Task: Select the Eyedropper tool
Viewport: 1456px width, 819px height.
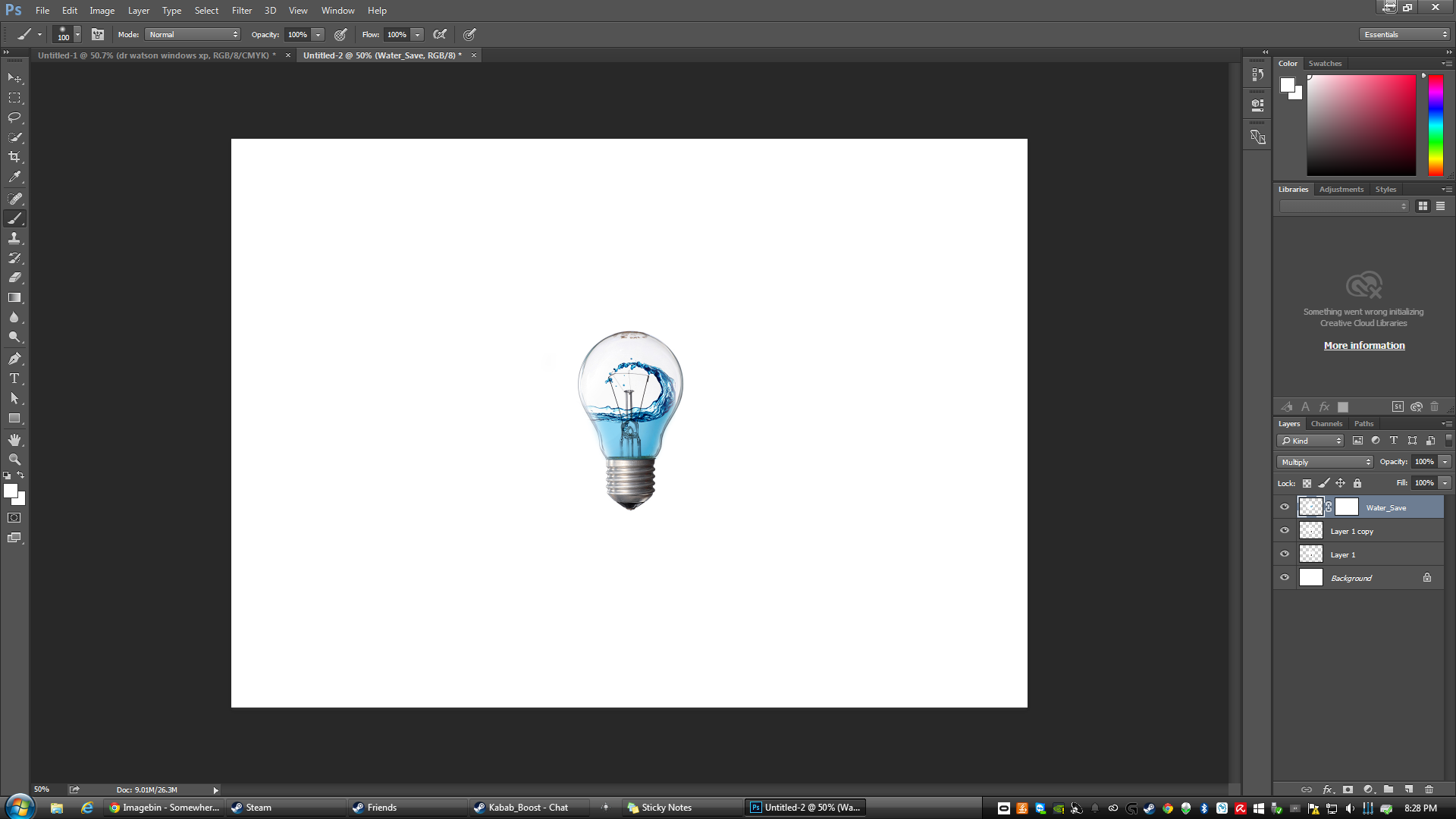Action: coord(14,177)
